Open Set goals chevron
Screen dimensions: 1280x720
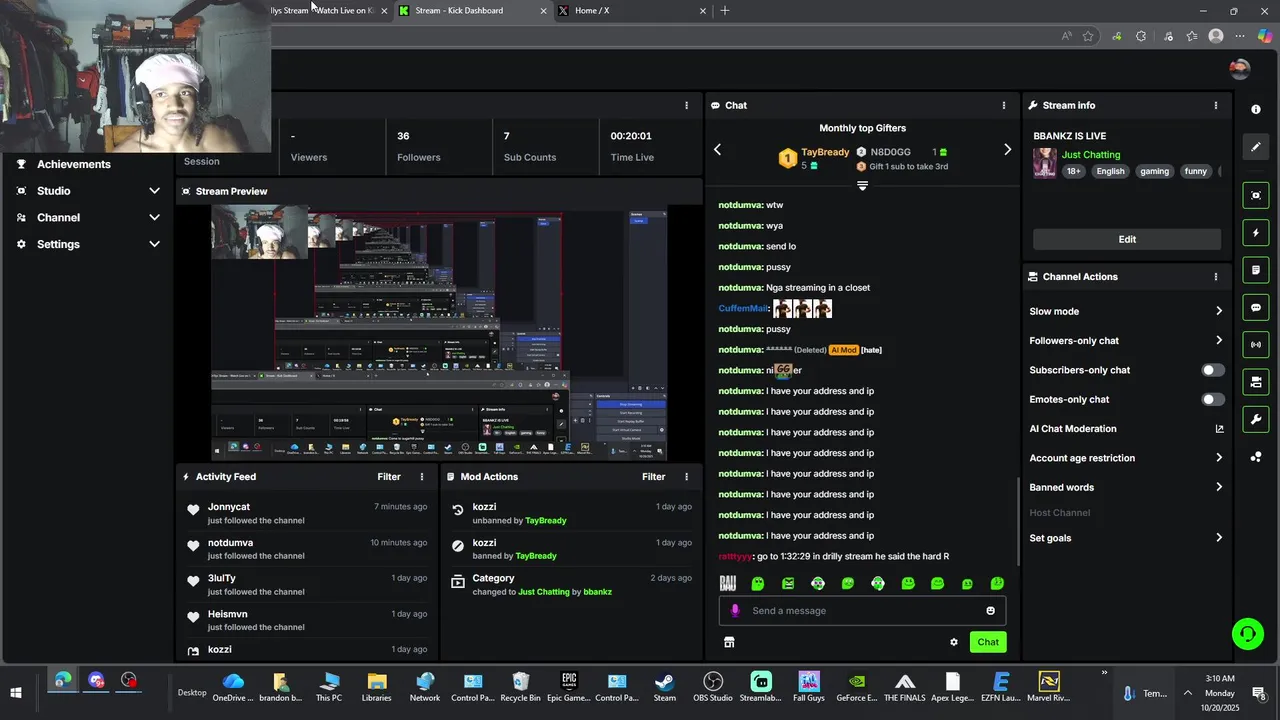click(x=1219, y=538)
